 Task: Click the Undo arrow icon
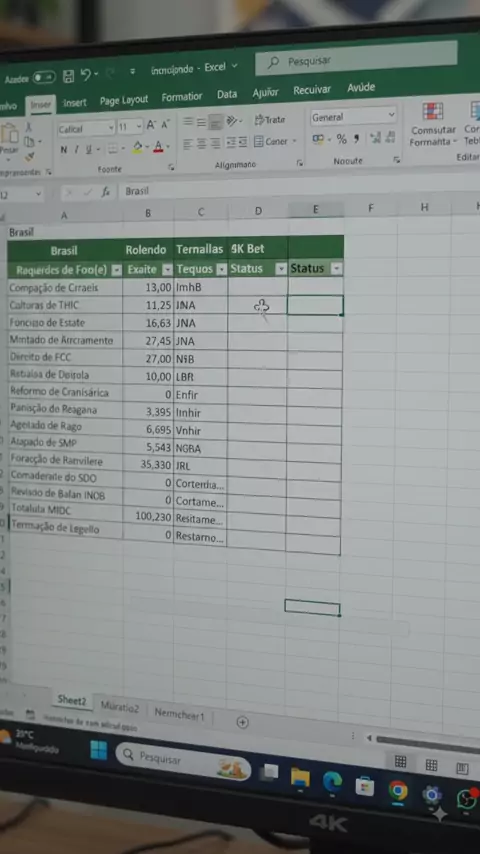coord(86,75)
